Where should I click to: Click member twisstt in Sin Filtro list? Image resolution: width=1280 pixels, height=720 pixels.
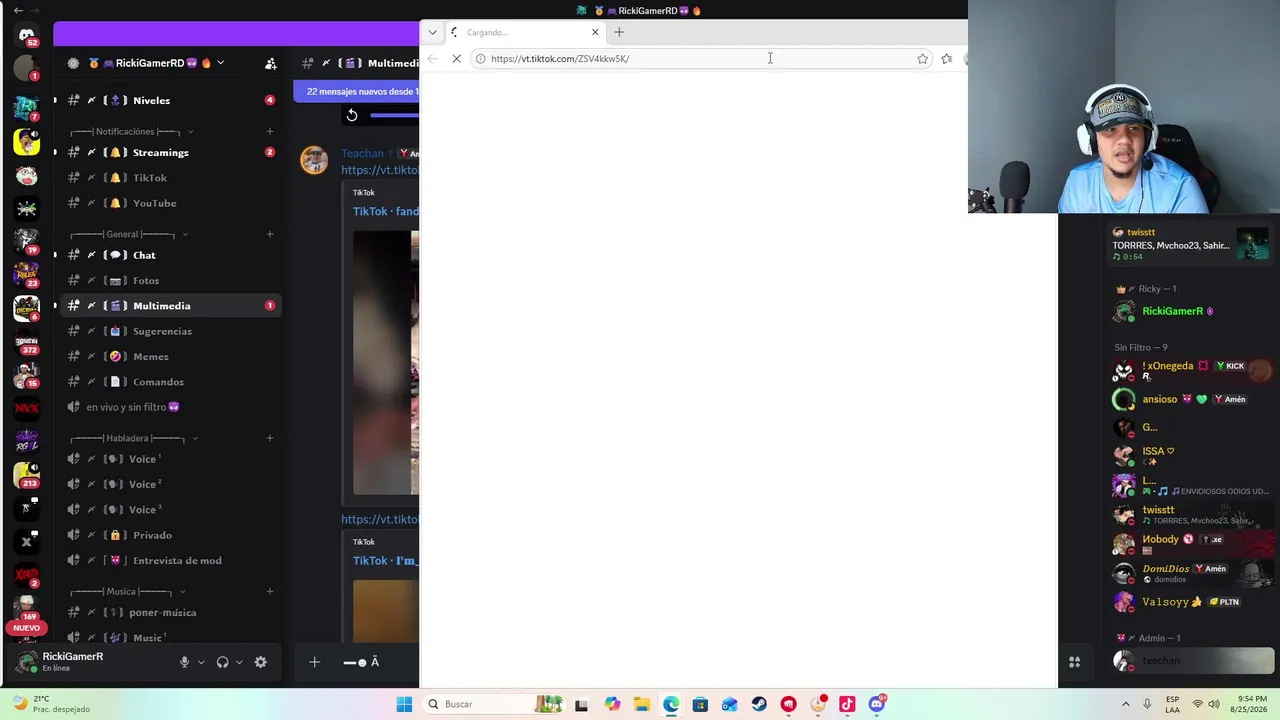tap(1192, 515)
